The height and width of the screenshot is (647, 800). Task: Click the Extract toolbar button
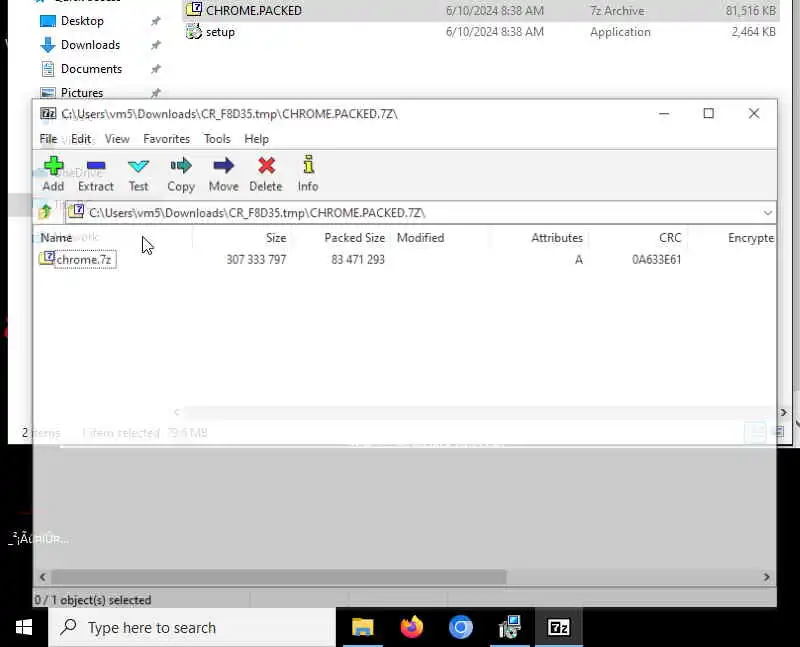[96, 173]
